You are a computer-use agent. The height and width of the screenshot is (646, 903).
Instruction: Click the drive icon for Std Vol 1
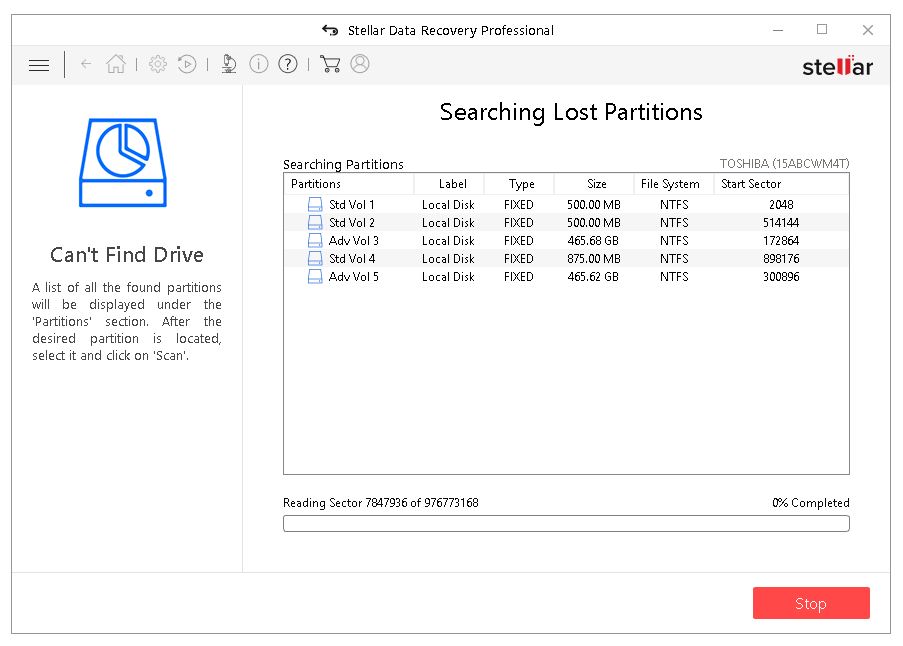click(315, 204)
